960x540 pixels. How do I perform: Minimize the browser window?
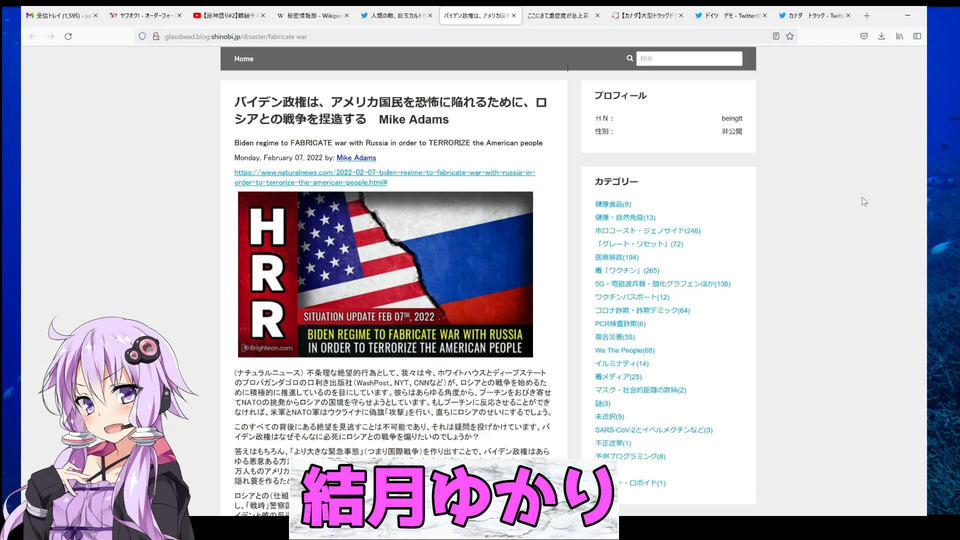tap(908, 15)
